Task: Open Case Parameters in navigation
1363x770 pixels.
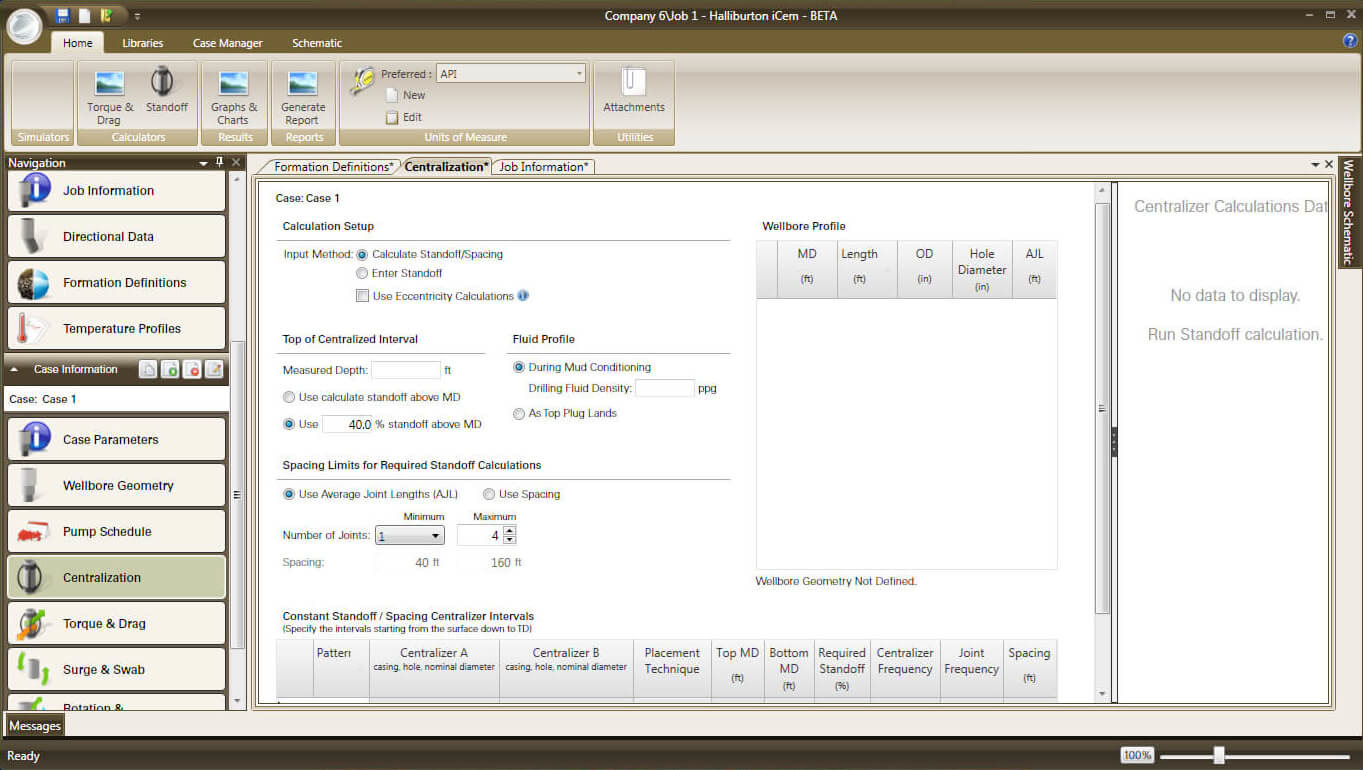Action: click(117, 439)
